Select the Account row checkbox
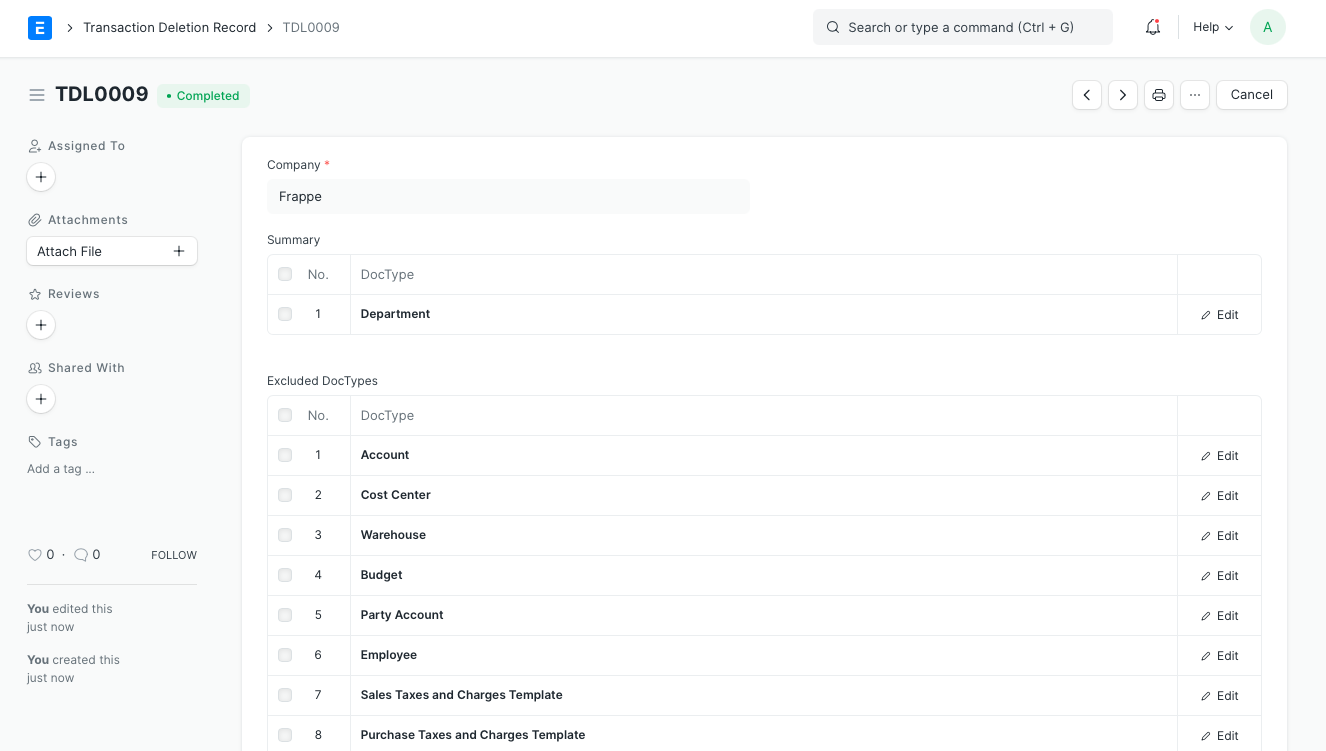This screenshot has width=1326, height=751. click(285, 455)
